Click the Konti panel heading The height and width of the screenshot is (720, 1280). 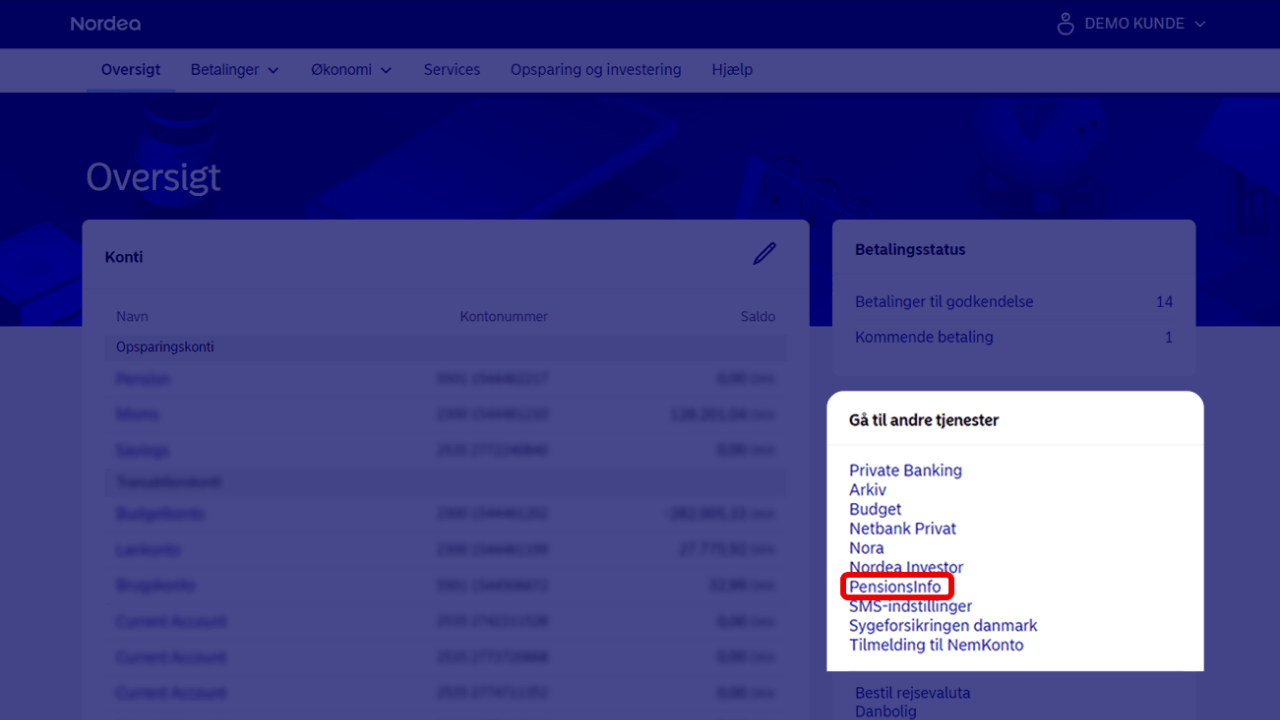click(x=124, y=257)
